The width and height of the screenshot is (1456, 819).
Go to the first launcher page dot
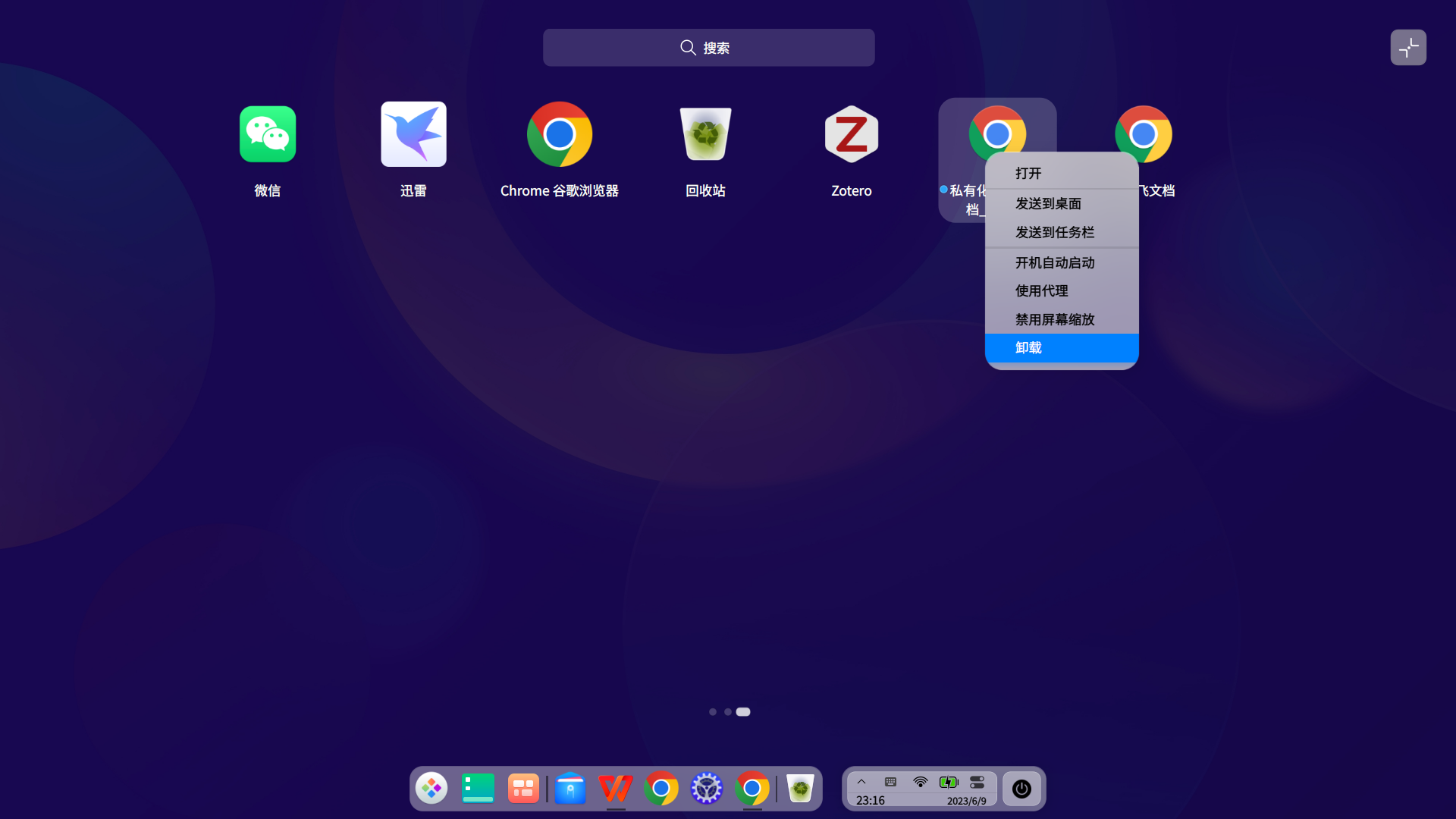713,712
